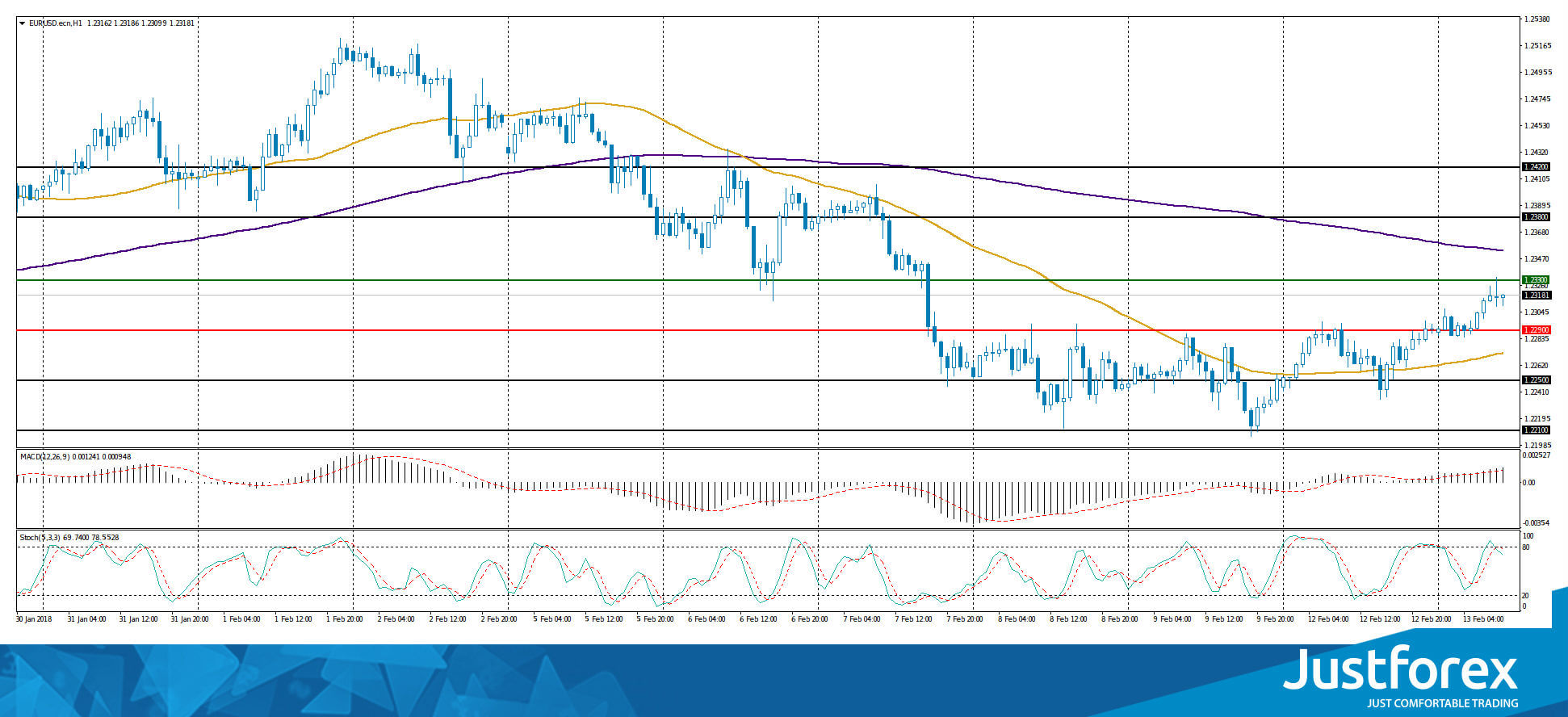Click the 5 Feb 04:00 time label
Screen dimensions: 1568x717
pyautogui.click(x=551, y=619)
